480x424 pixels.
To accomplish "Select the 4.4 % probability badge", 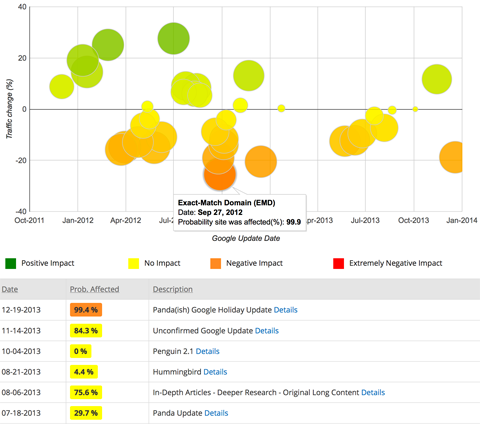I will pyautogui.click(x=84, y=372).
